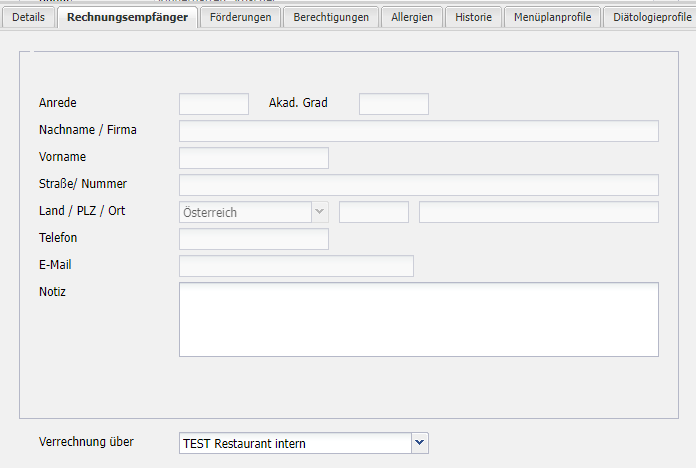Focus the Akad. Grad input field

[393, 104]
